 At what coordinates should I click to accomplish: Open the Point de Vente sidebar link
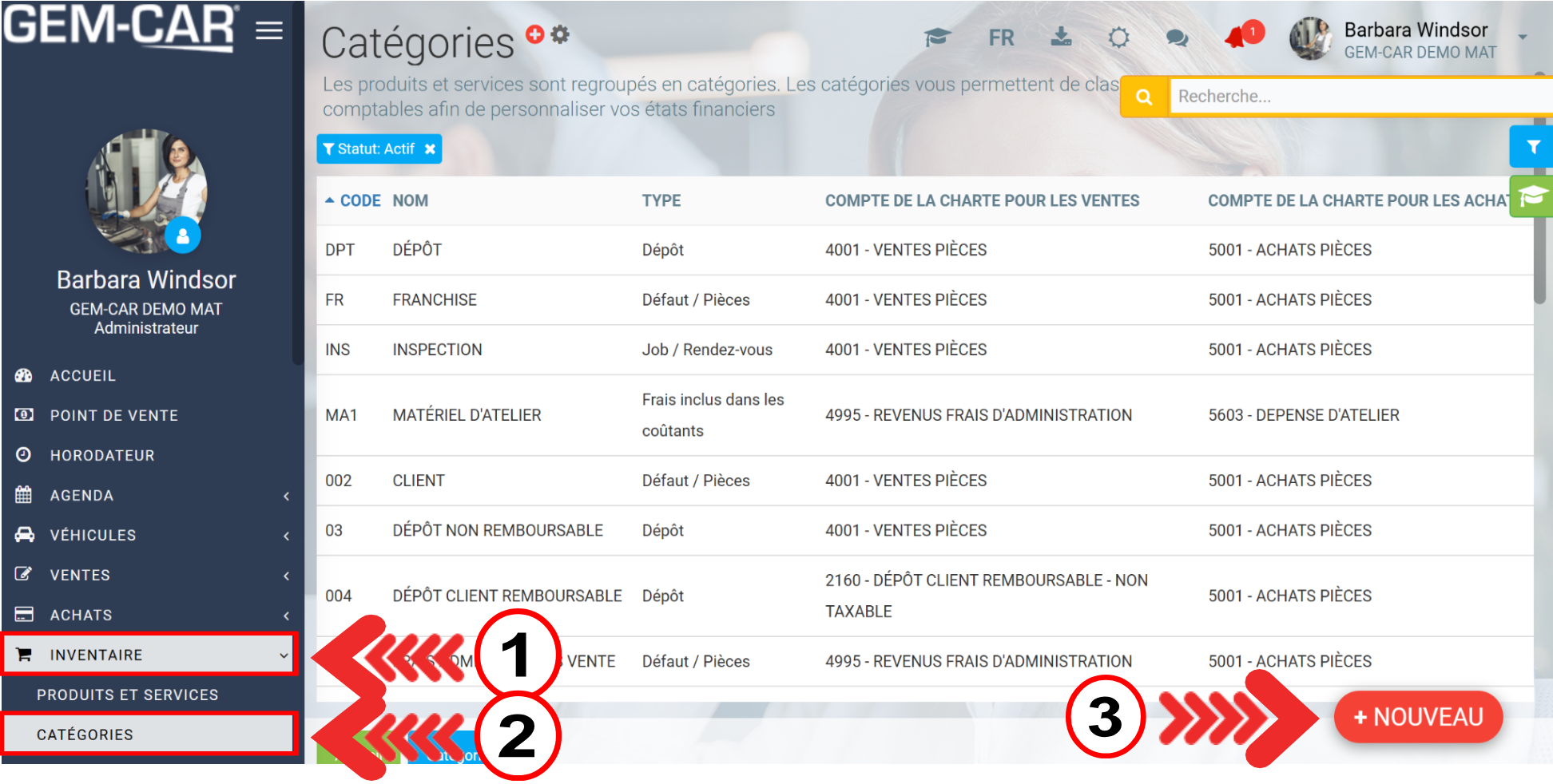(x=113, y=416)
